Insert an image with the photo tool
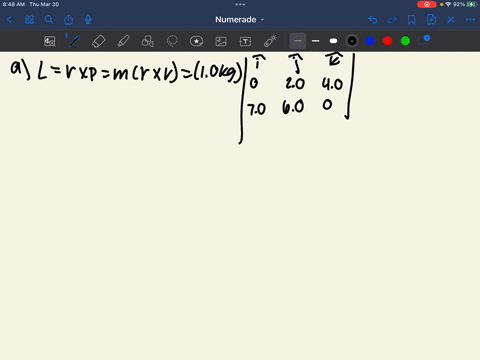480x360 pixels. tap(221, 41)
